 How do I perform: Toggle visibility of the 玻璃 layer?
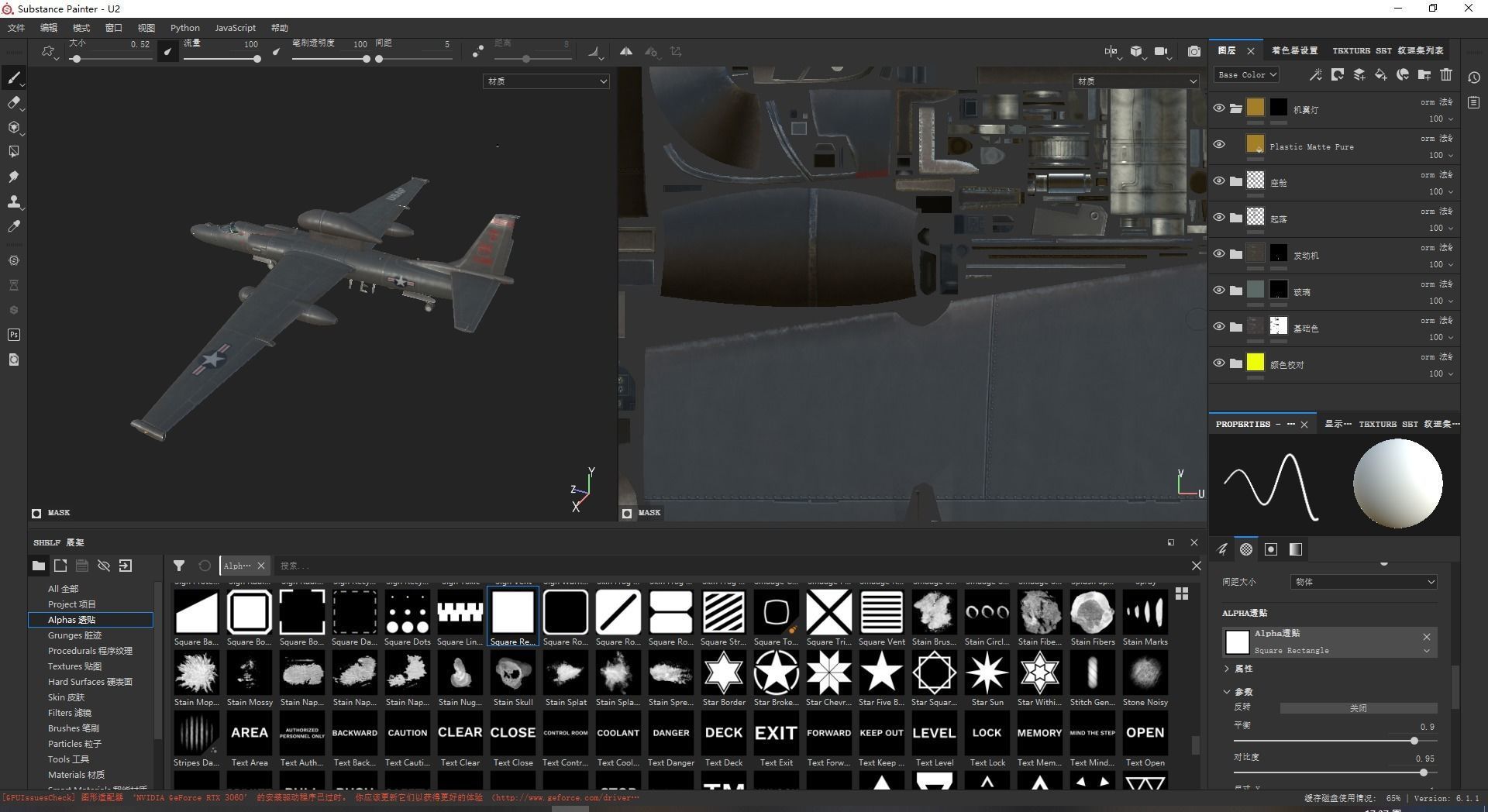1218,289
